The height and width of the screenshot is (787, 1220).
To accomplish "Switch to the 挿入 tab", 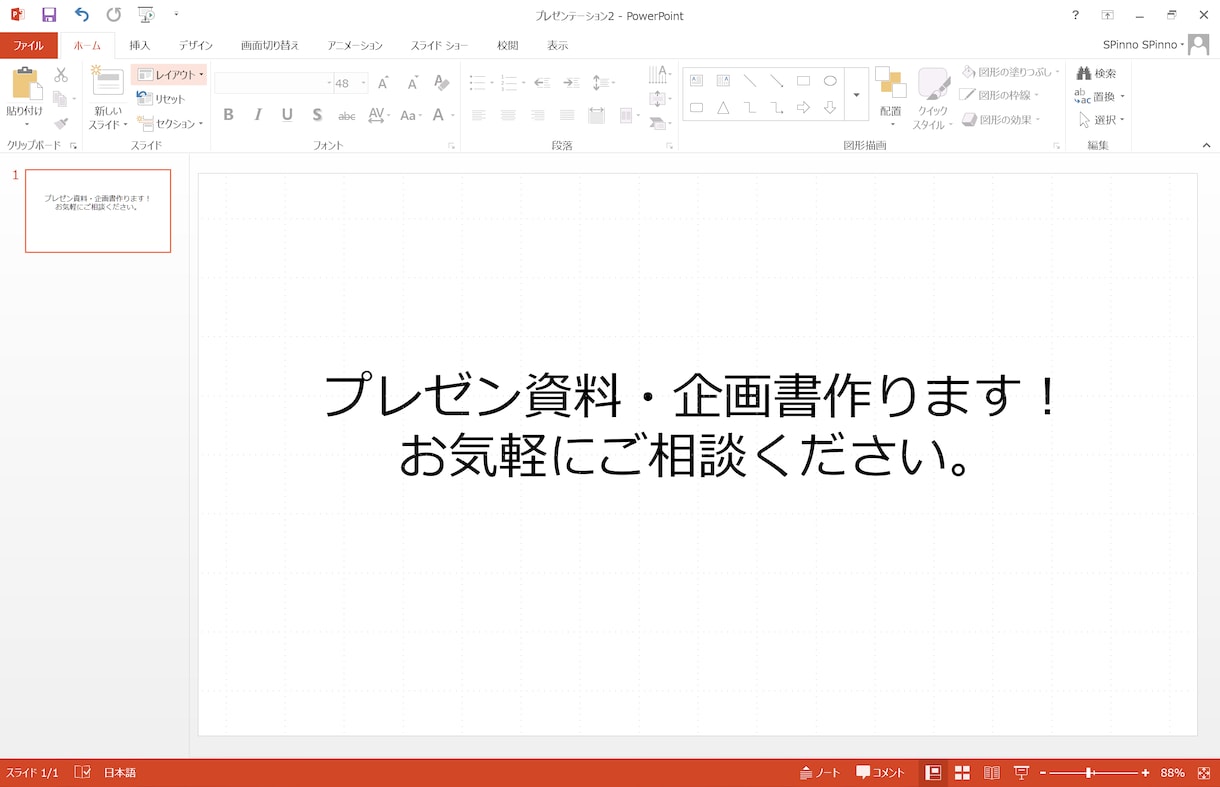I will pos(140,46).
